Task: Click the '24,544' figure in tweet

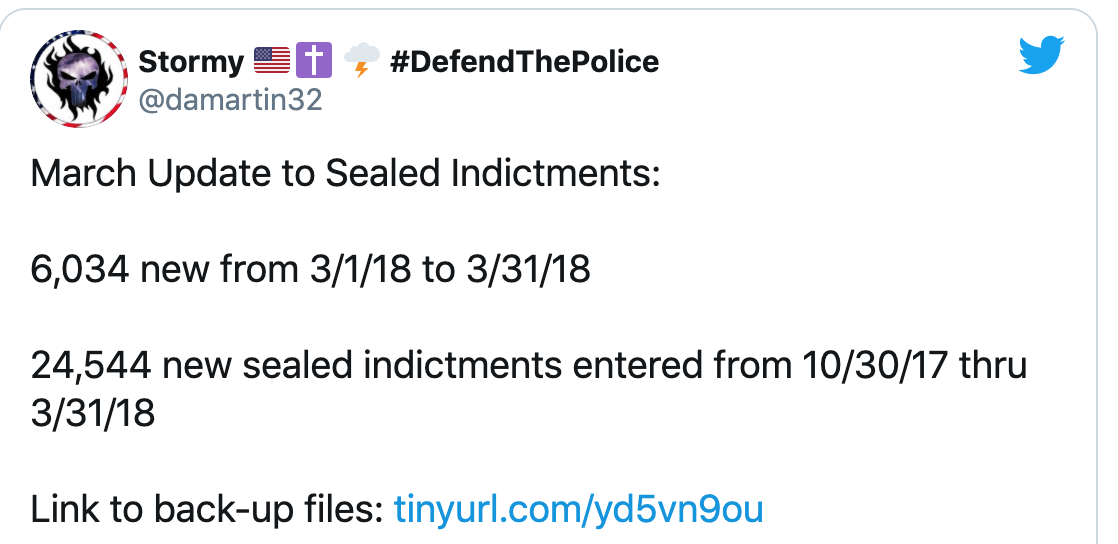Action: coord(91,366)
